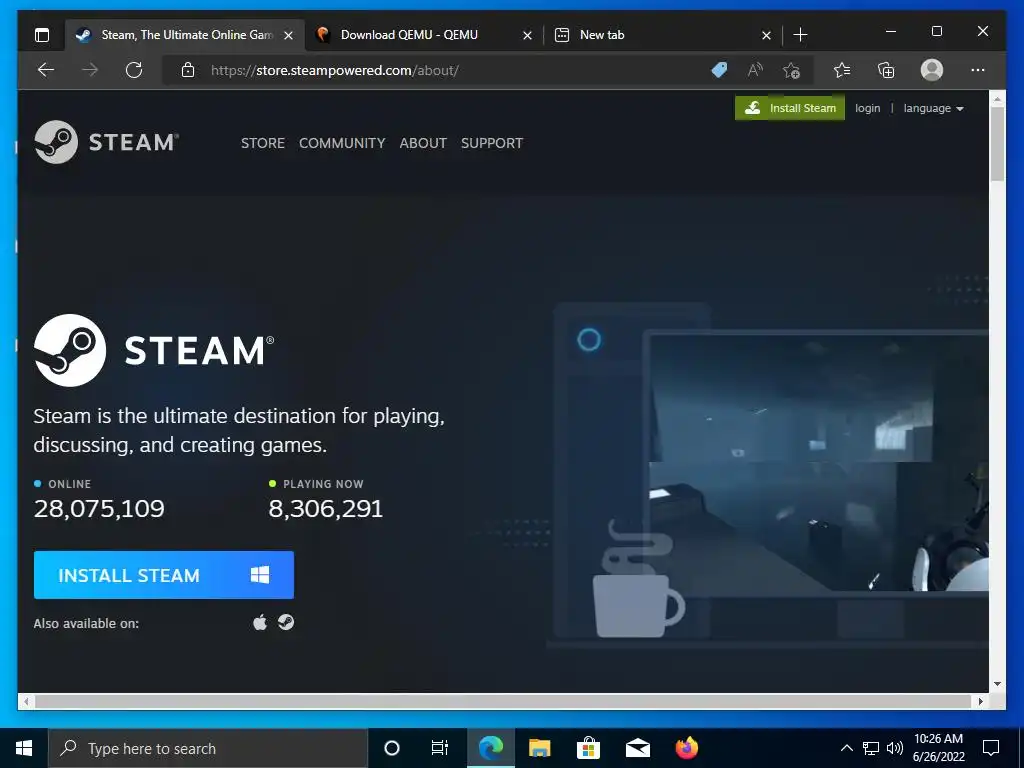Launch Firefox from the taskbar
The height and width of the screenshot is (768, 1024).
click(686, 748)
